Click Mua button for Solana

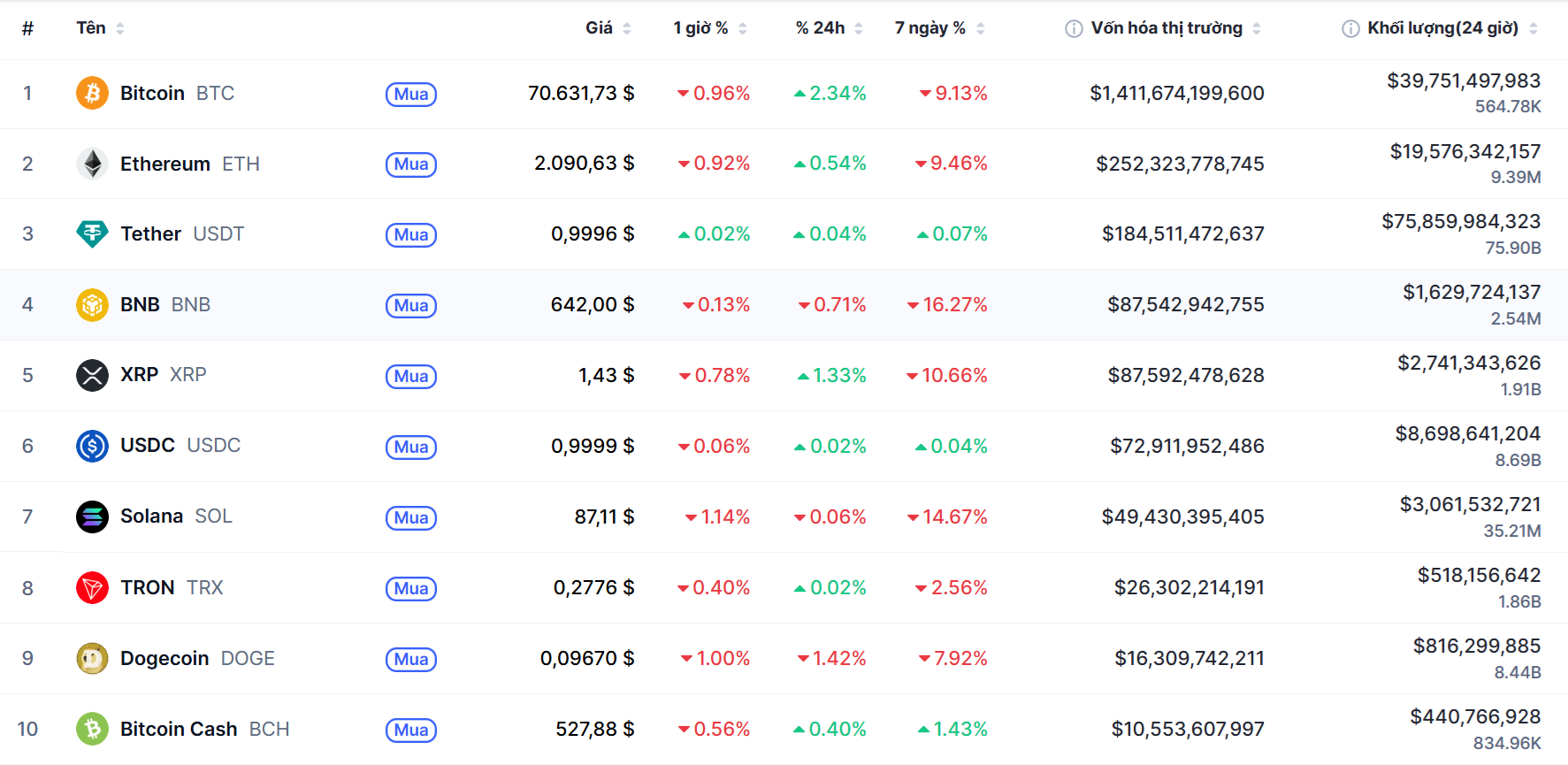(x=411, y=517)
